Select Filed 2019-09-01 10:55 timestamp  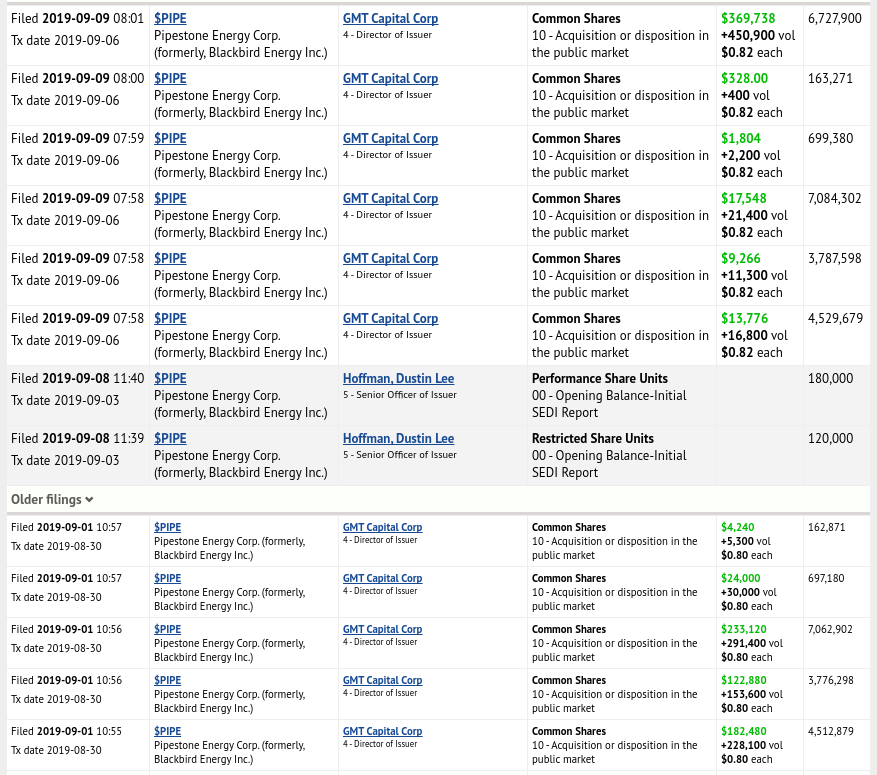point(66,731)
